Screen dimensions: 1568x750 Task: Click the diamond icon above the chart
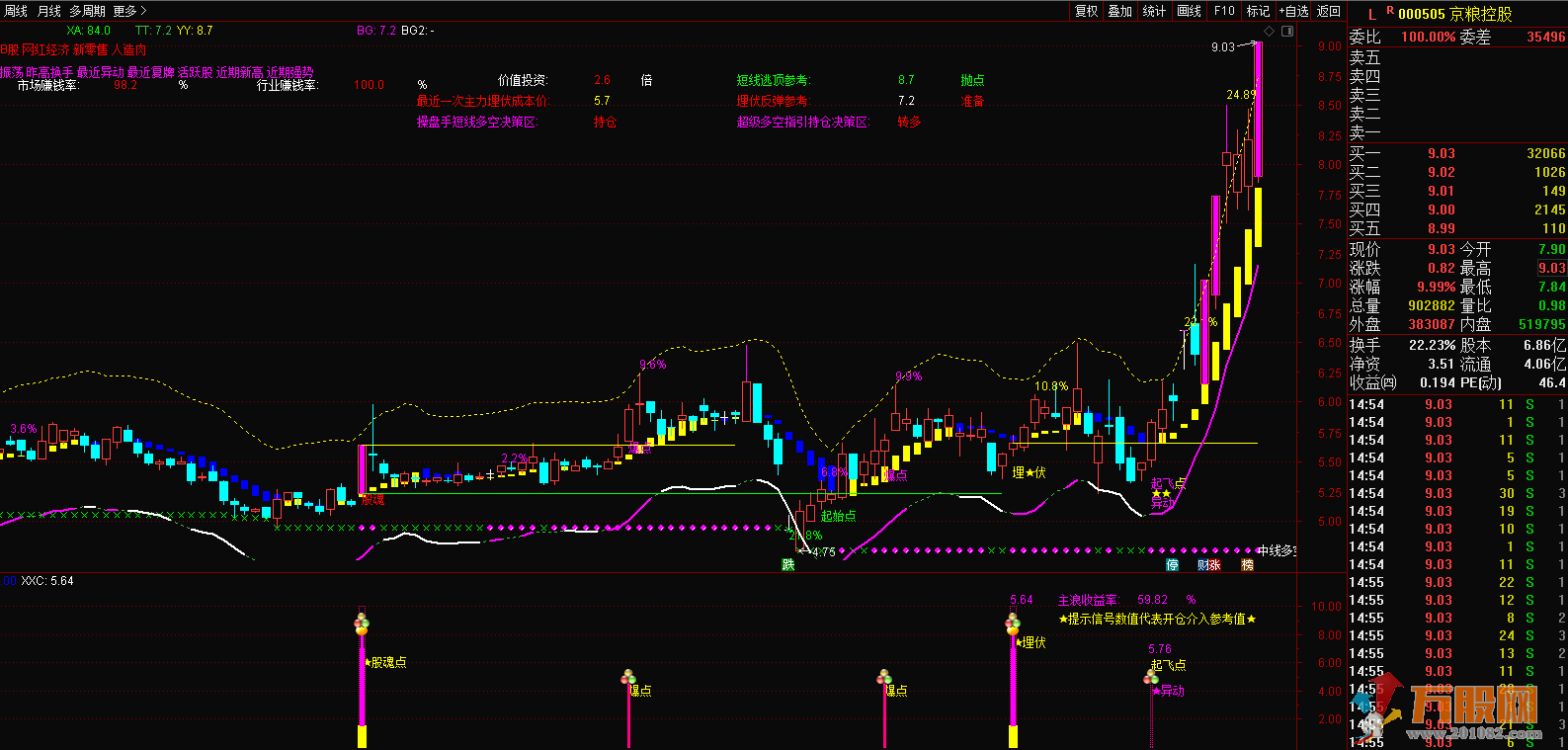coord(1270,32)
